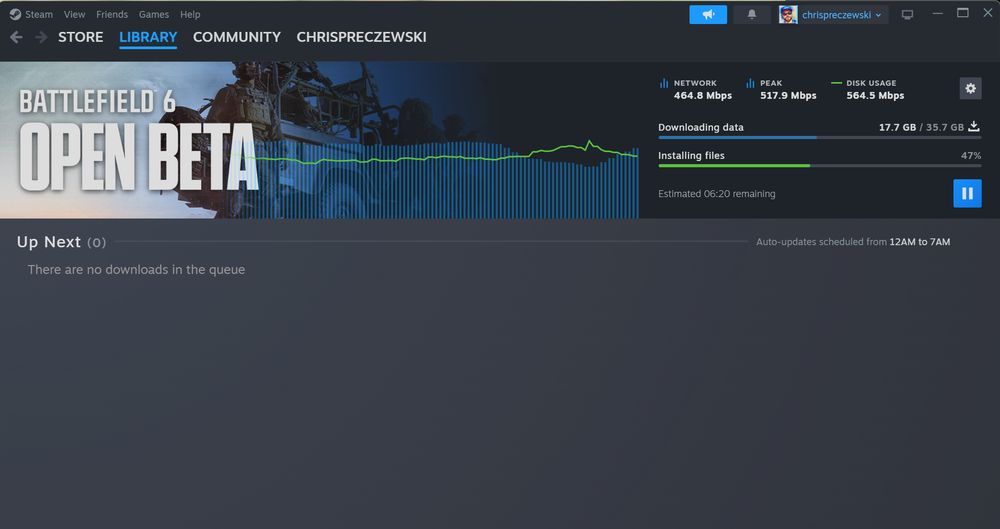1000x529 pixels.
Task: Pause the Battlefield 6 download
Action: tap(967, 193)
